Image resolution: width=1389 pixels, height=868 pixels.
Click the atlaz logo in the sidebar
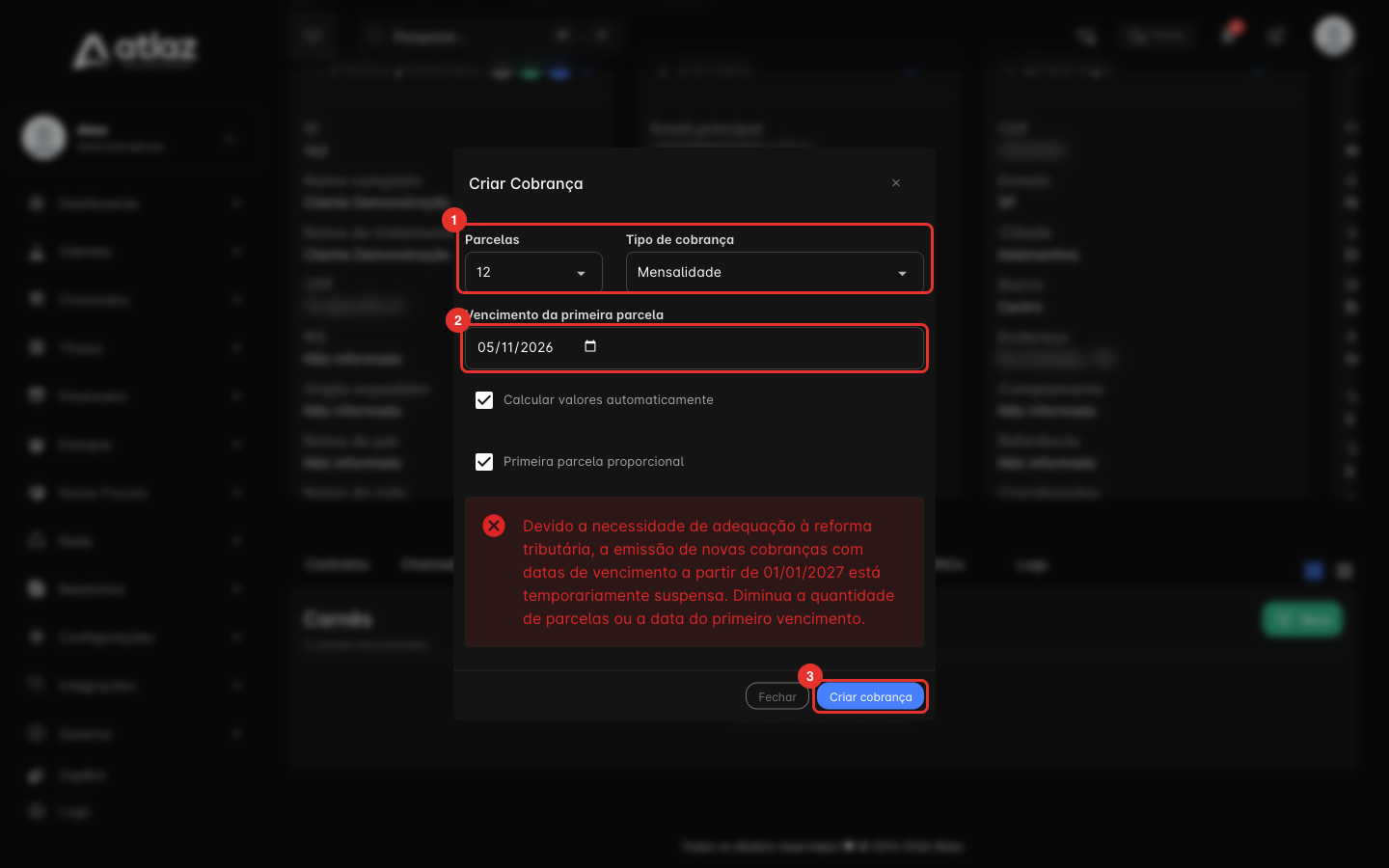click(136, 50)
